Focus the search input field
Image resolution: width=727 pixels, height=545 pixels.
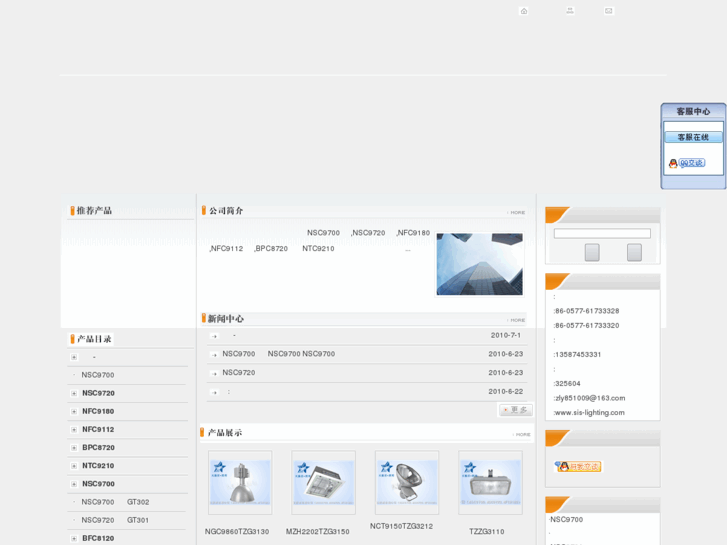click(602, 233)
